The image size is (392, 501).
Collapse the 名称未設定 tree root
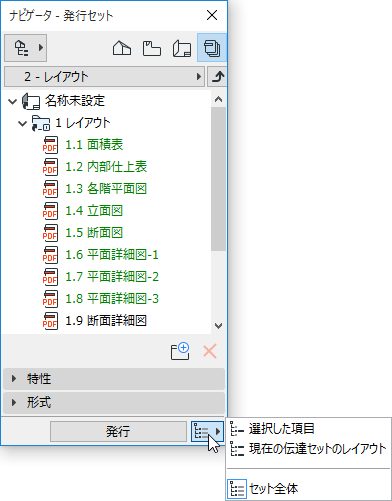13,101
